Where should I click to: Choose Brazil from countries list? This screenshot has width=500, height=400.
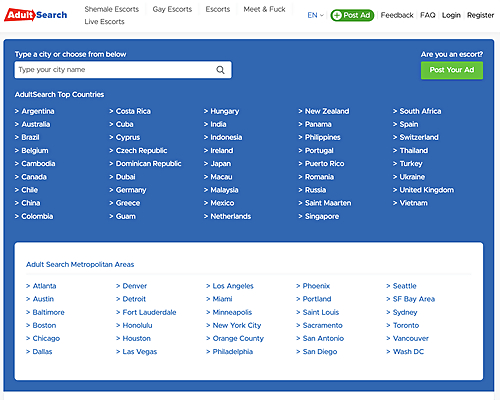[x=30, y=137]
